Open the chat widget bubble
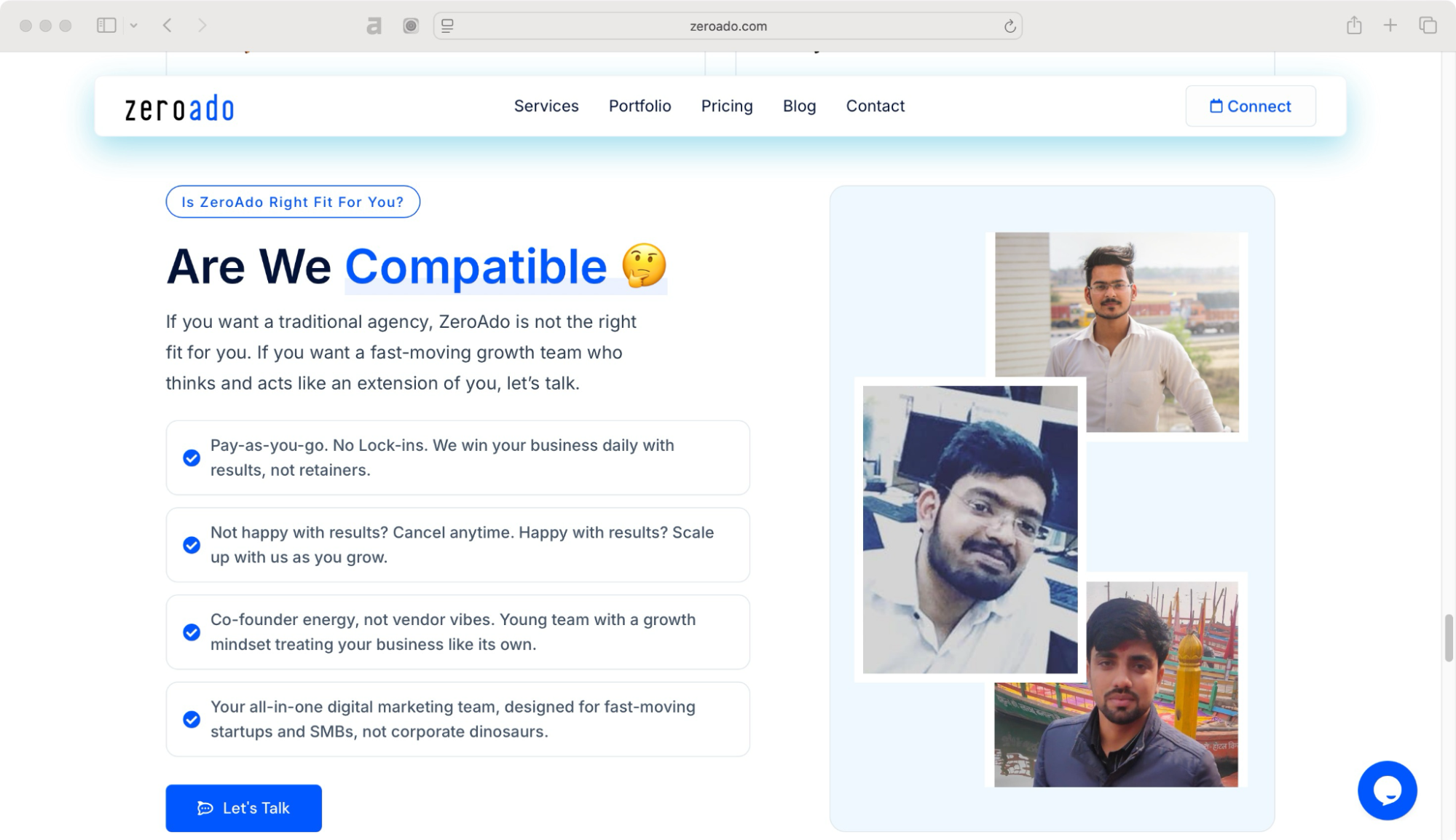Screen dimensions: 1456x840 coord(1387,790)
